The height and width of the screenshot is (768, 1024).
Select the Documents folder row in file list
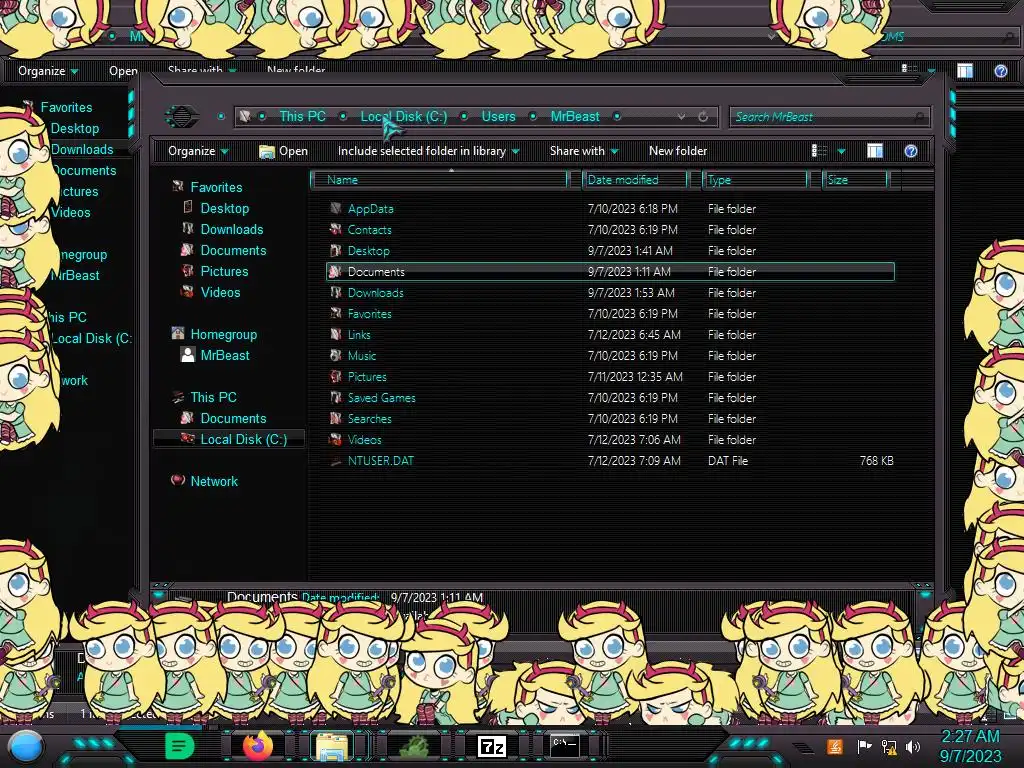point(610,272)
